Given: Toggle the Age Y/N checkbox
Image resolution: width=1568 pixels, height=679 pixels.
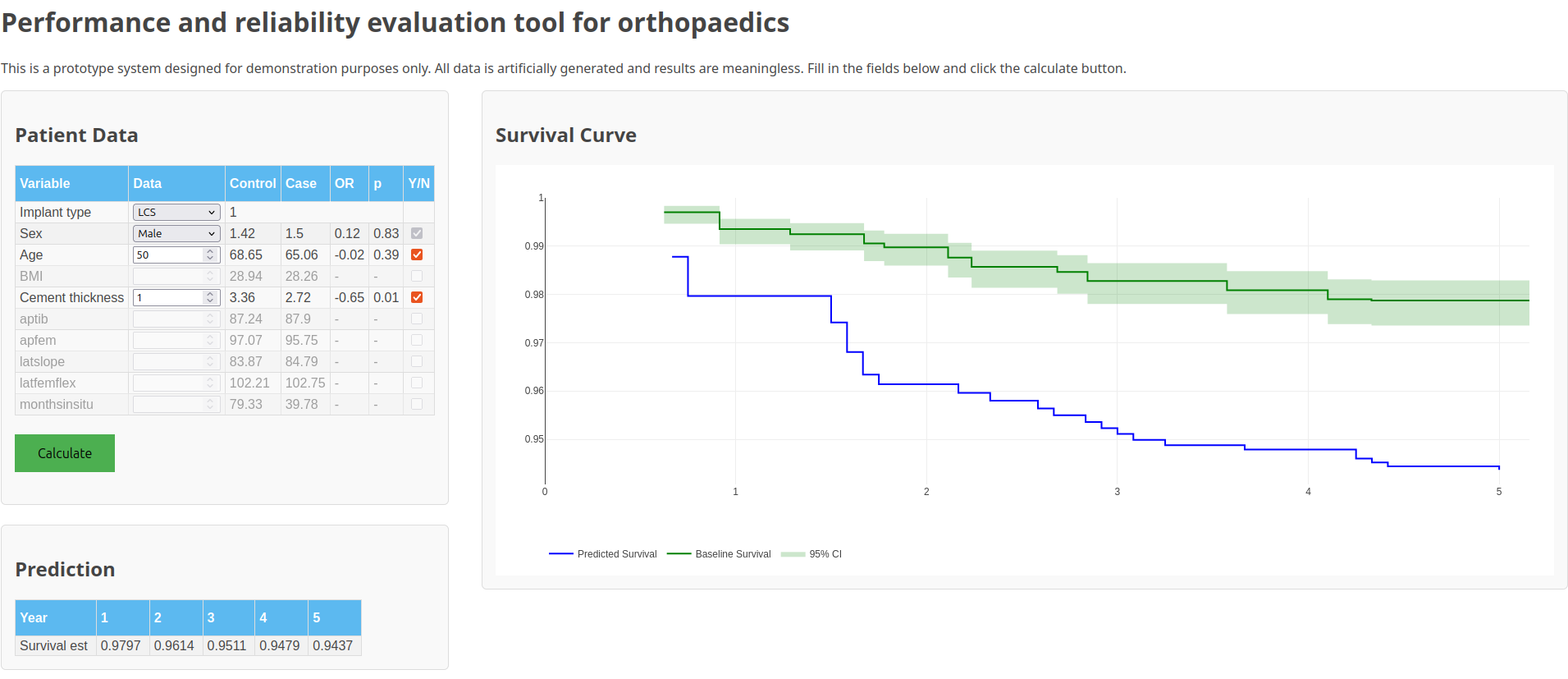Looking at the screenshot, I should 417,255.
